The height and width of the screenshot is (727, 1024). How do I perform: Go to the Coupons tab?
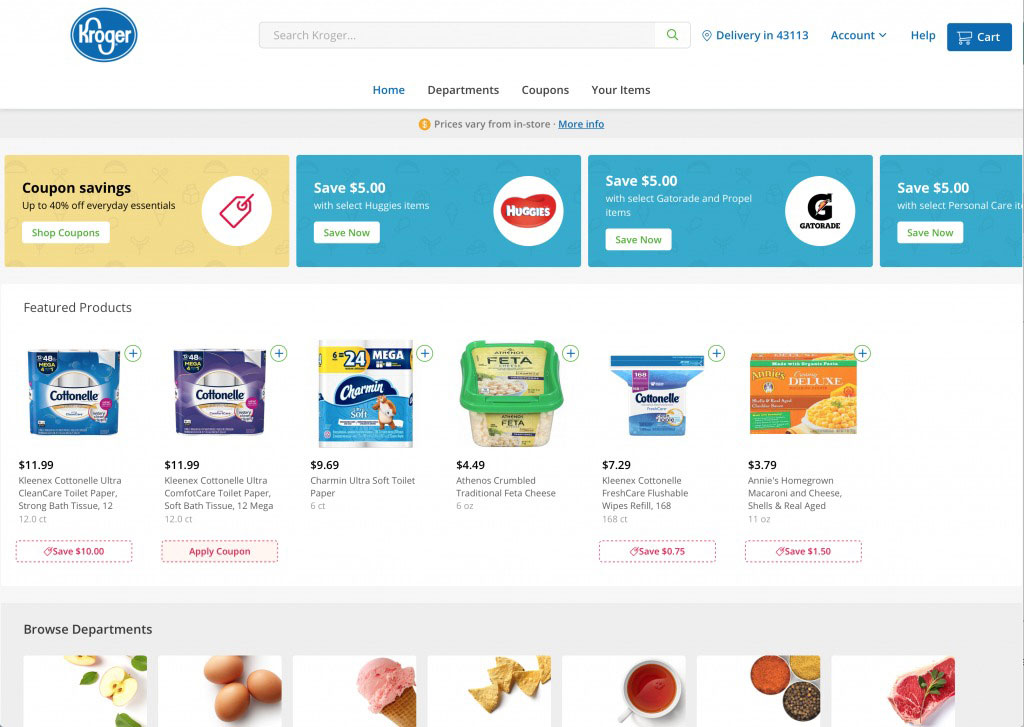pyautogui.click(x=545, y=90)
